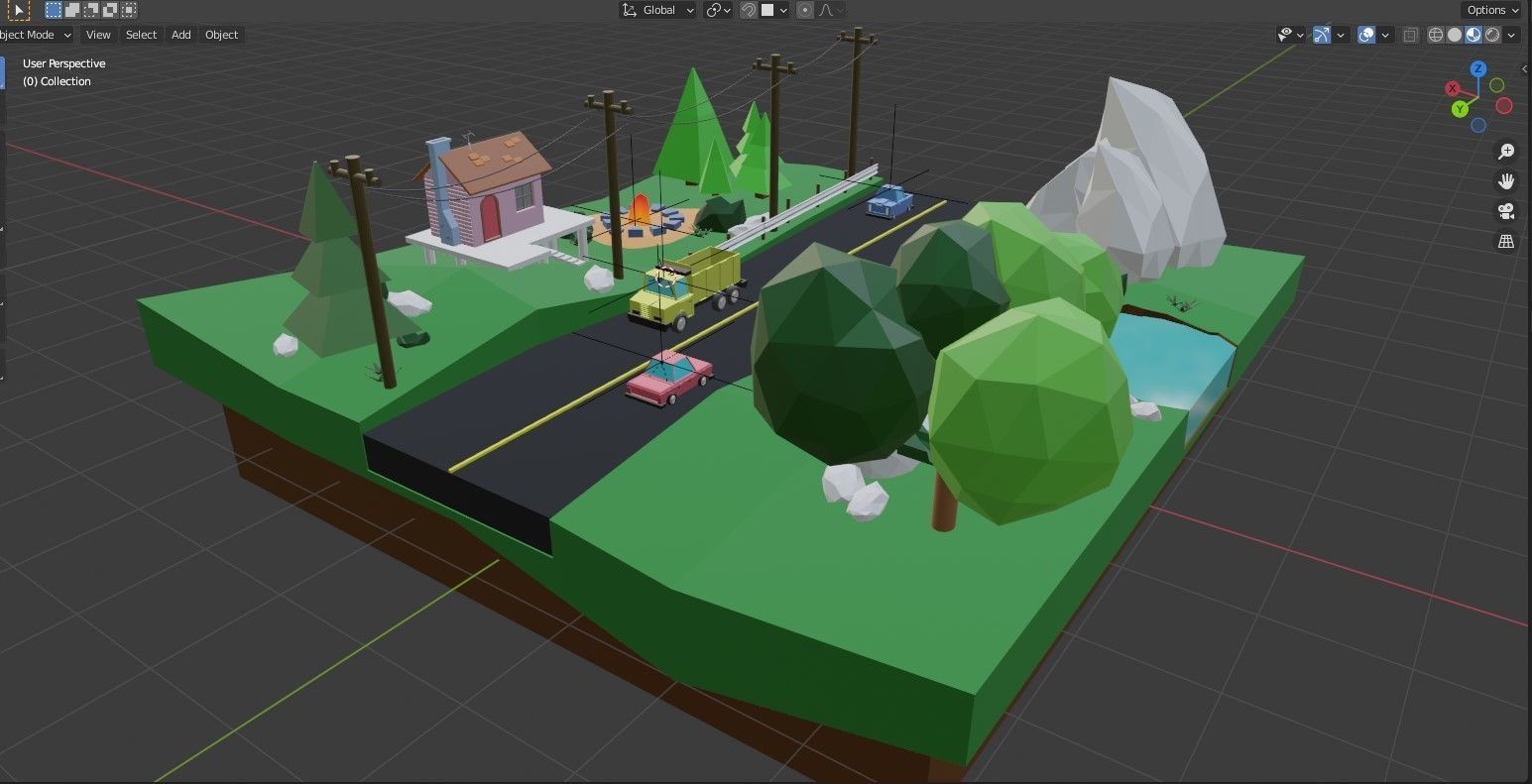Toggle viewport gizmos display
Screen dimensions: 1532x784
pos(1322,35)
